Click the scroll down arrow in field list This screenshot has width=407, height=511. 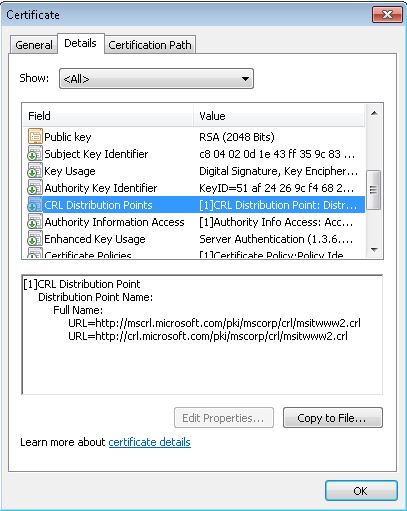374,250
